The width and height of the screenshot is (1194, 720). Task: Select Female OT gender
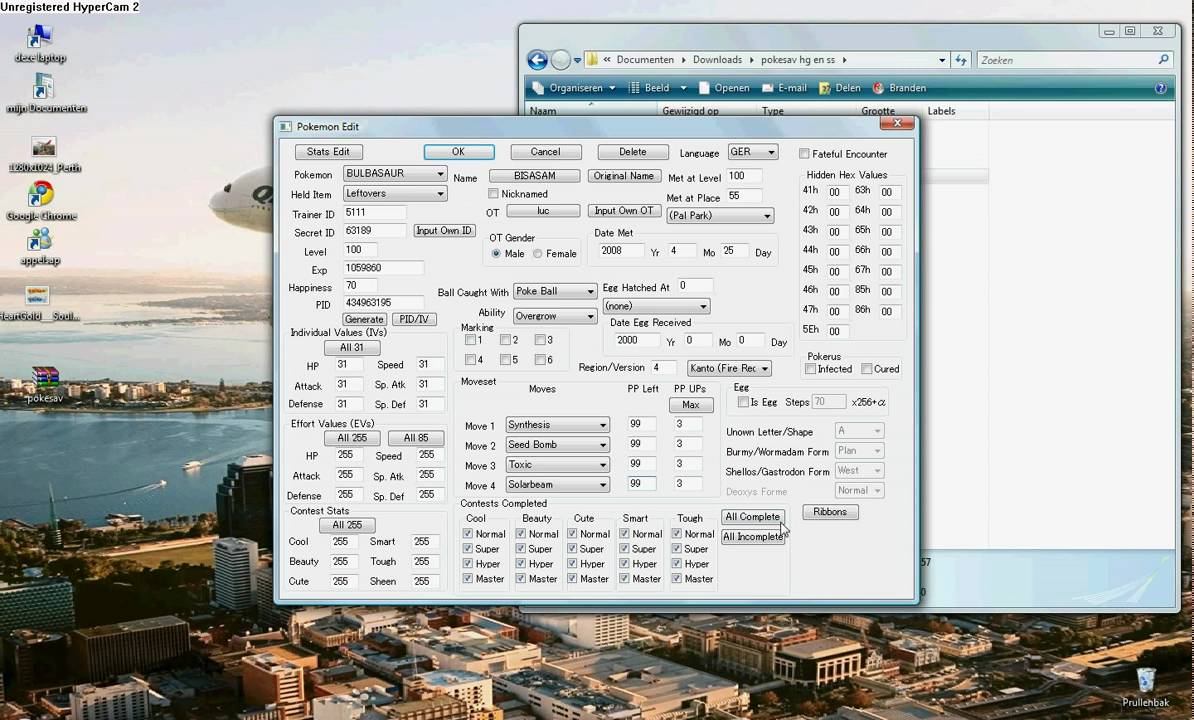(538, 253)
